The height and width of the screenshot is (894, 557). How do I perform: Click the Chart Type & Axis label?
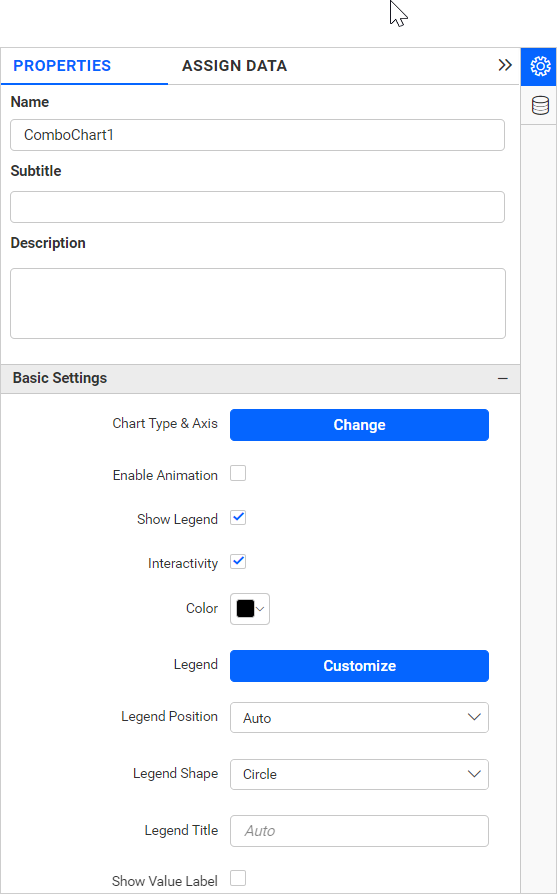point(165,424)
